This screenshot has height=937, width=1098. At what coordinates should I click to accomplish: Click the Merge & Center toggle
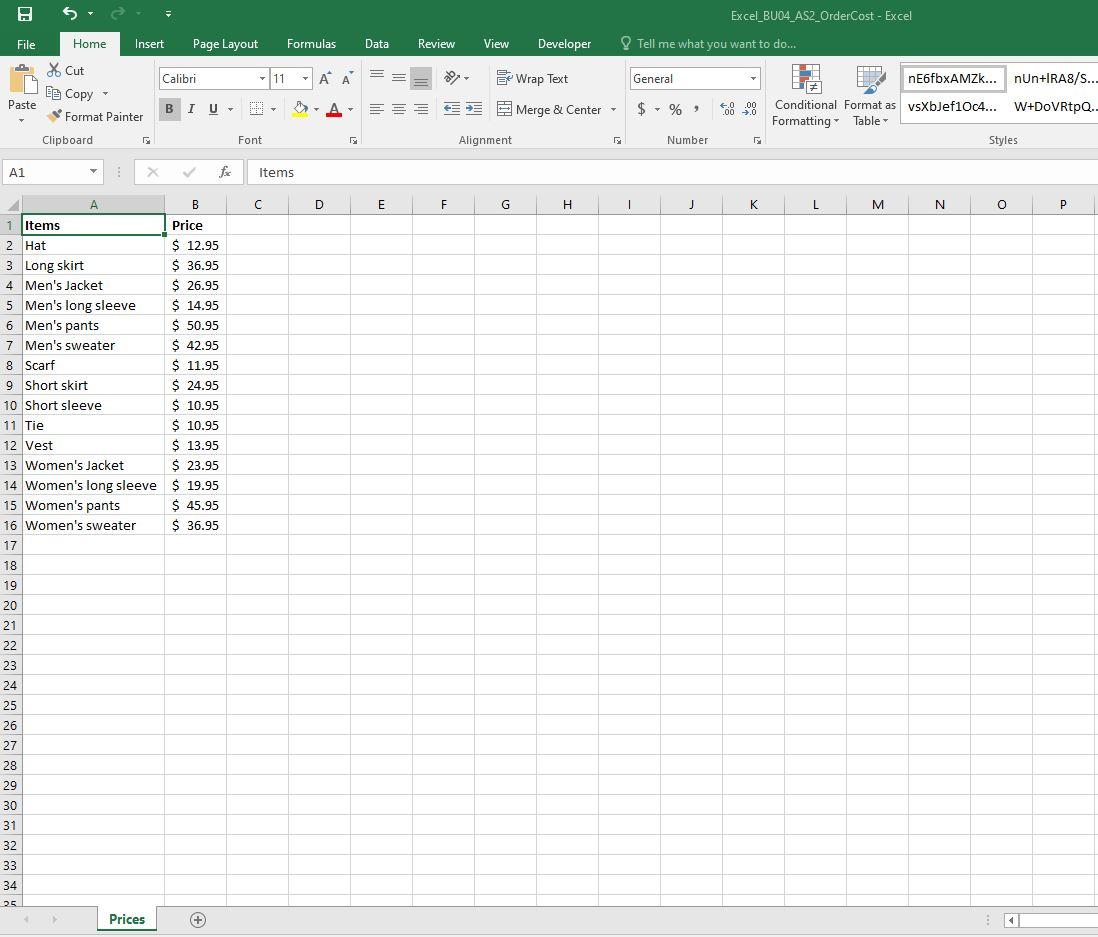click(549, 109)
